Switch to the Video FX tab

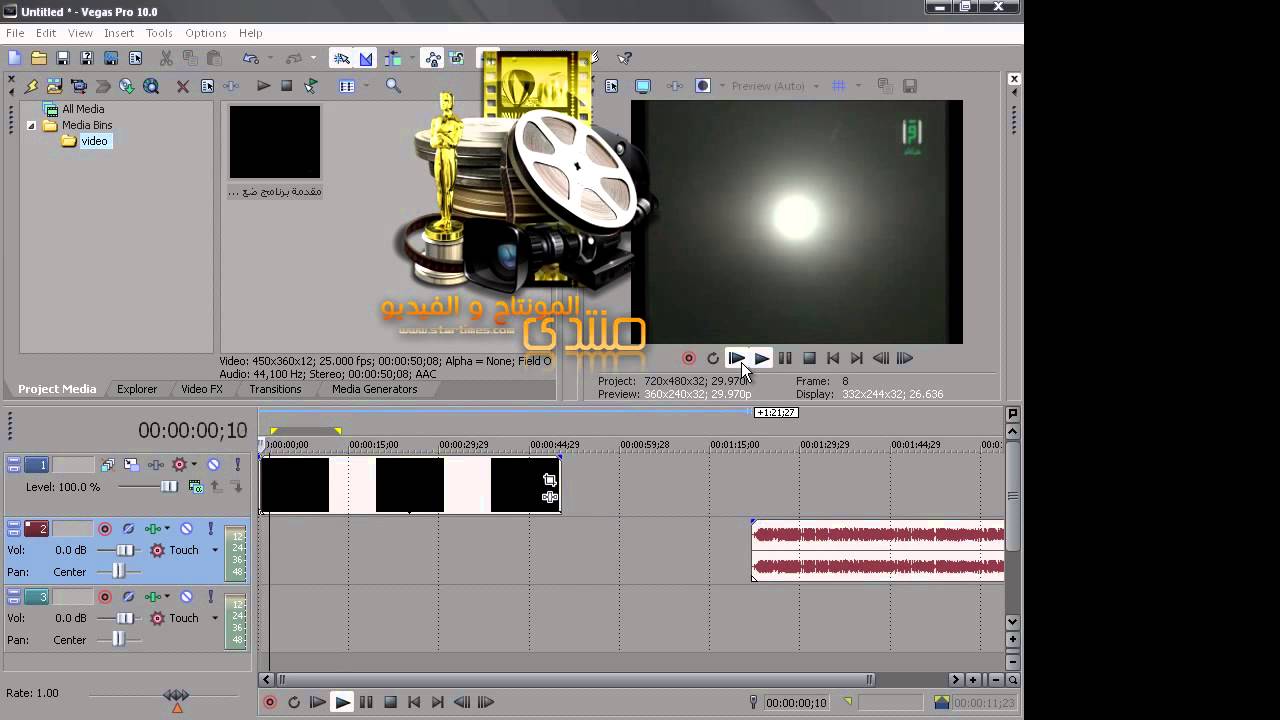coord(202,389)
